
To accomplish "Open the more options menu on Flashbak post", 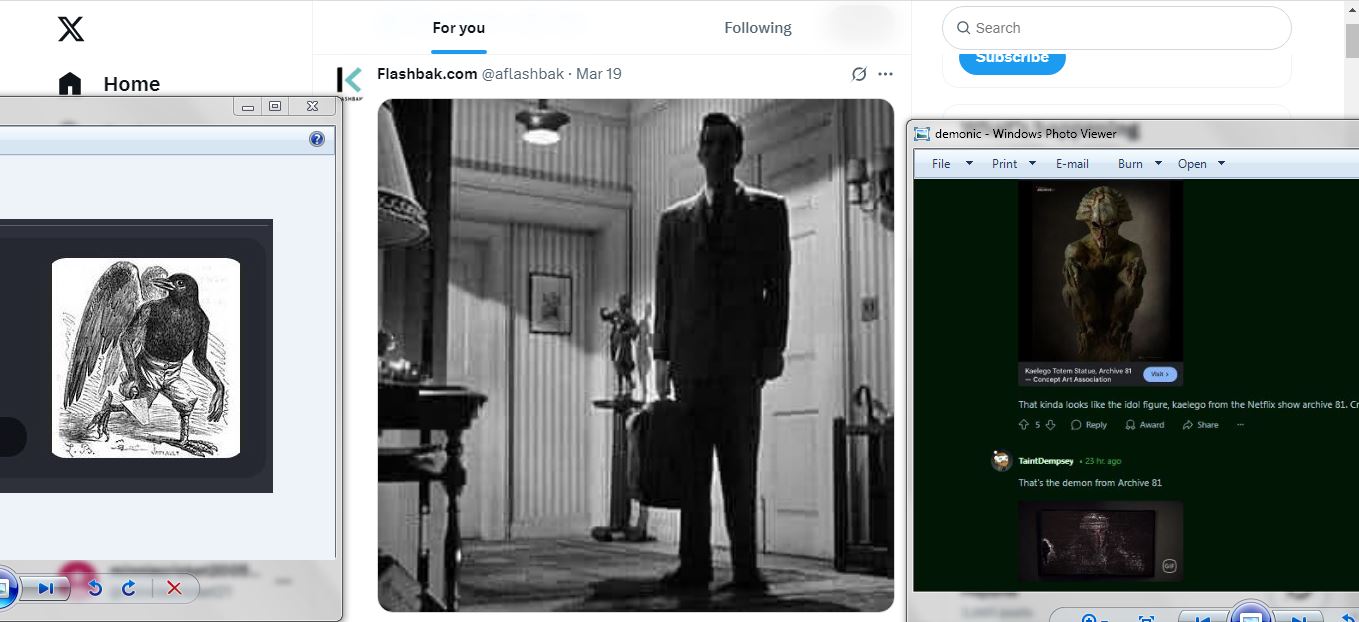I will coord(885,74).
